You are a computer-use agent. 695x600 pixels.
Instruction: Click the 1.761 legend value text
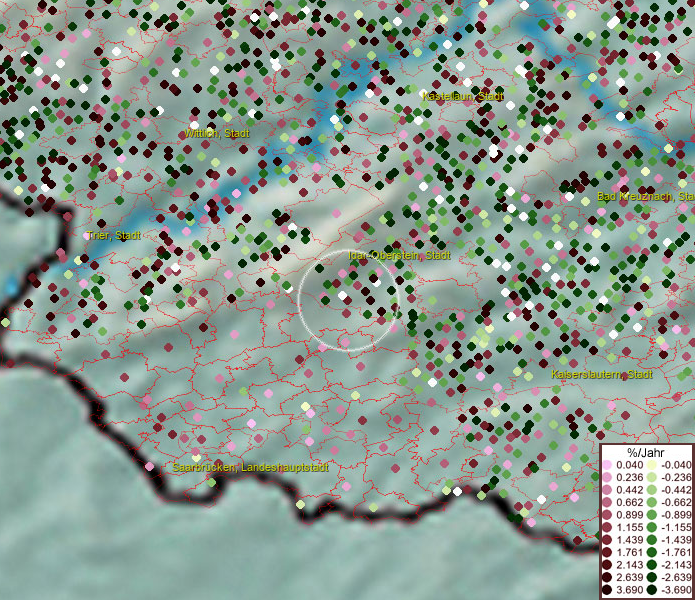pos(629,553)
